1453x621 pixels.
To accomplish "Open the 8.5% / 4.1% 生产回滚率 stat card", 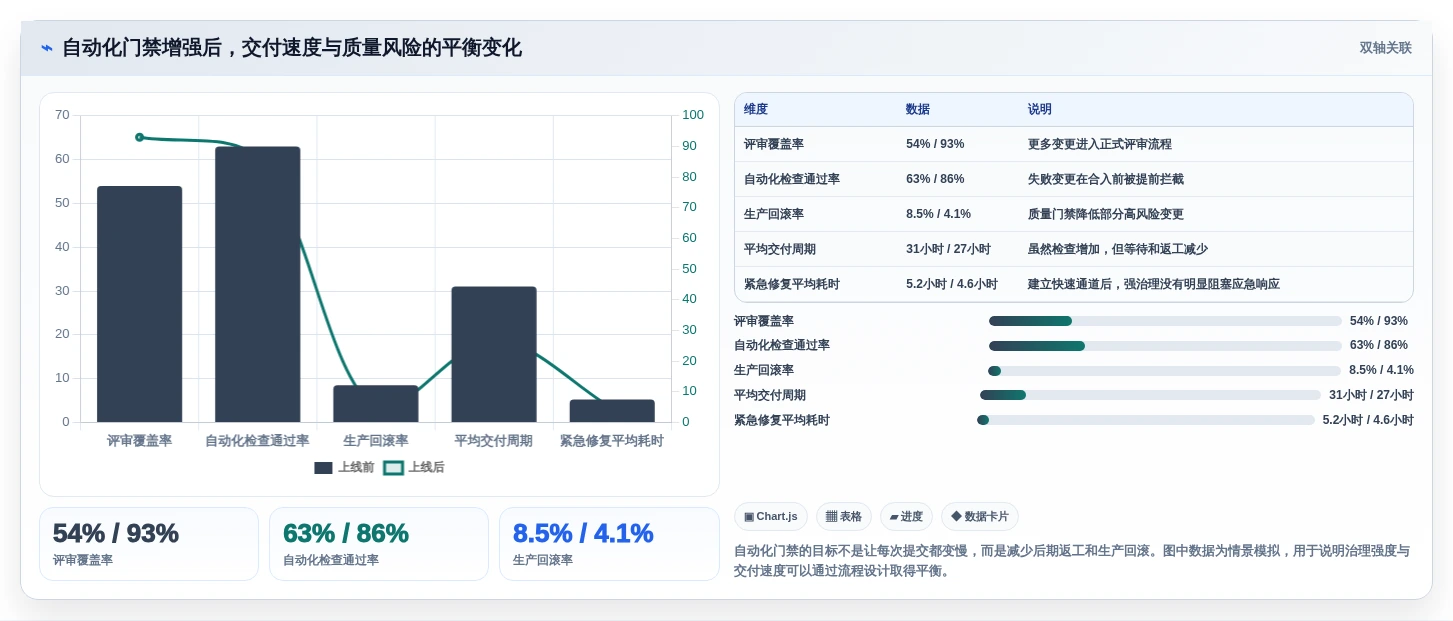I will 609,544.
